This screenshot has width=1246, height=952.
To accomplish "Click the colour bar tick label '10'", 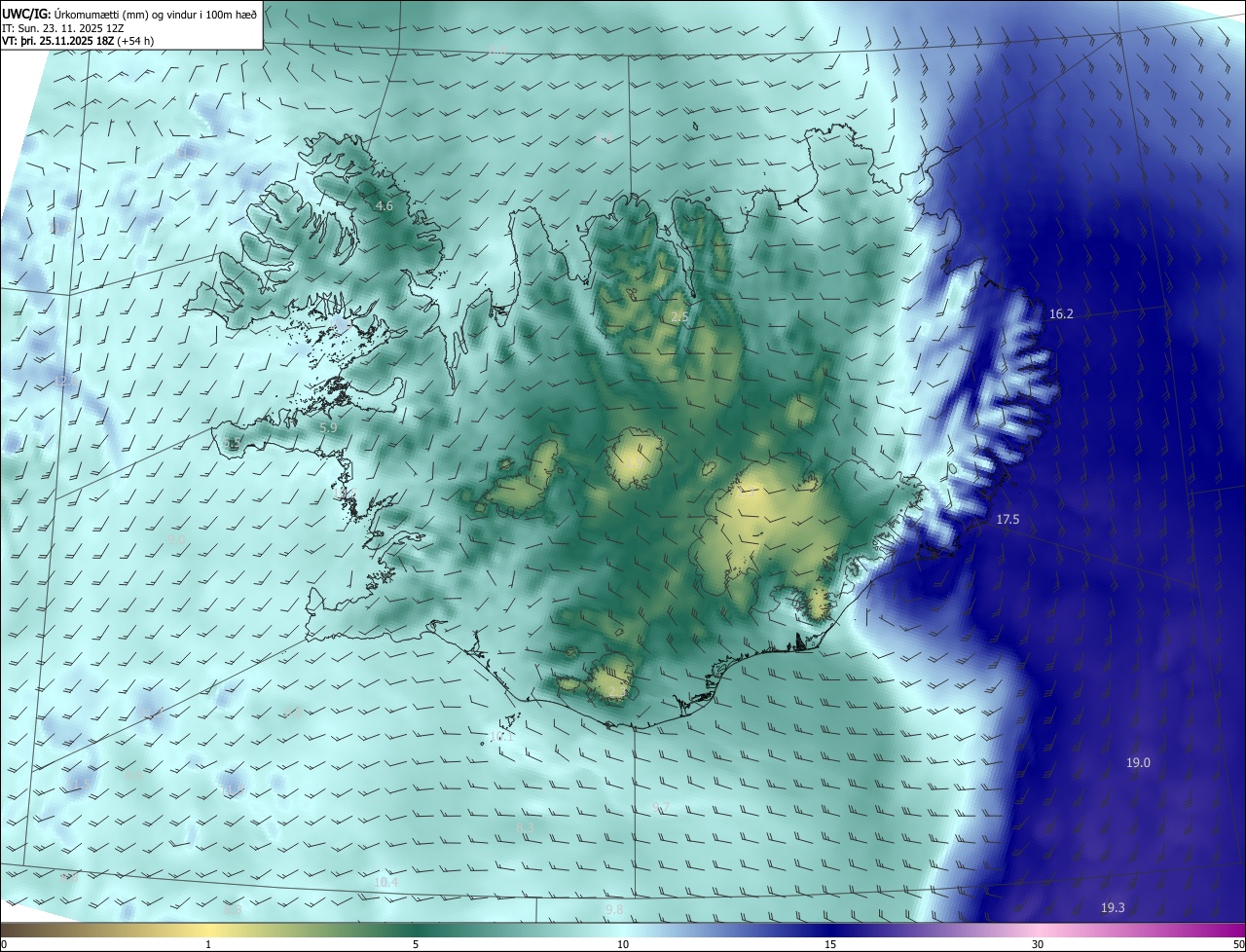I will pyautogui.click(x=623, y=944).
